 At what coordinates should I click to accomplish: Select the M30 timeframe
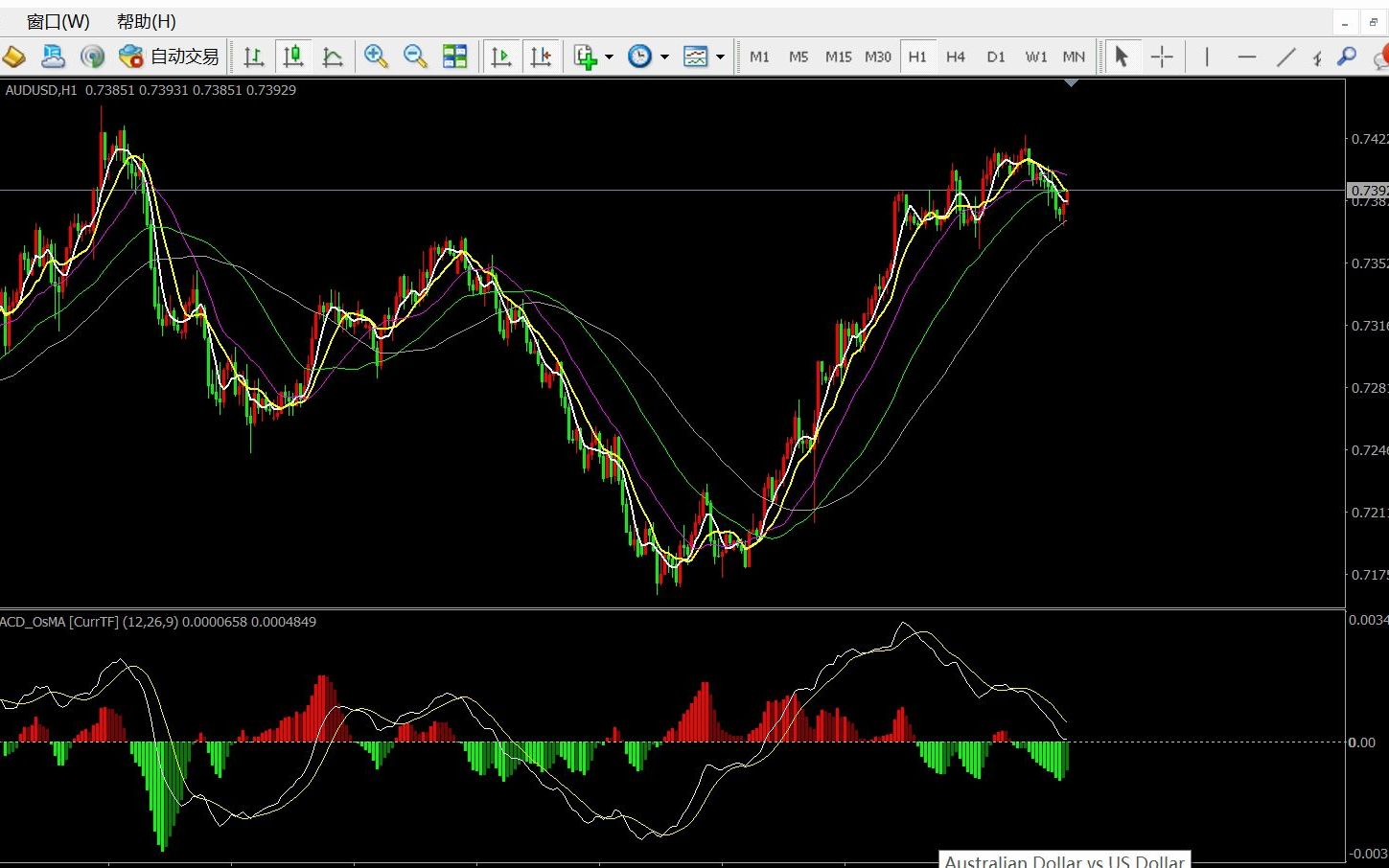tap(878, 57)
